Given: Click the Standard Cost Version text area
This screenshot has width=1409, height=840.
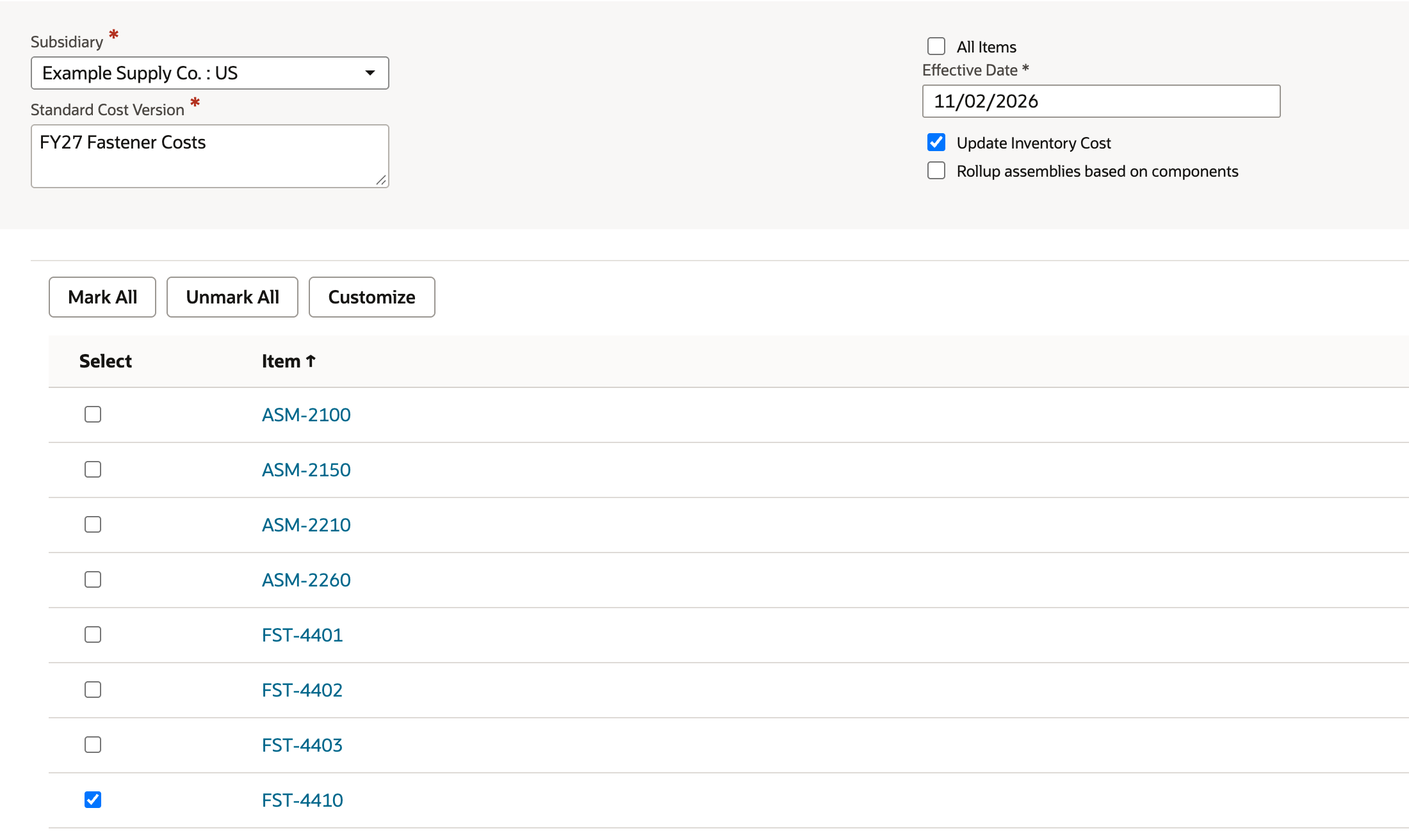Looking at the screenshot, I should (209, 156).
